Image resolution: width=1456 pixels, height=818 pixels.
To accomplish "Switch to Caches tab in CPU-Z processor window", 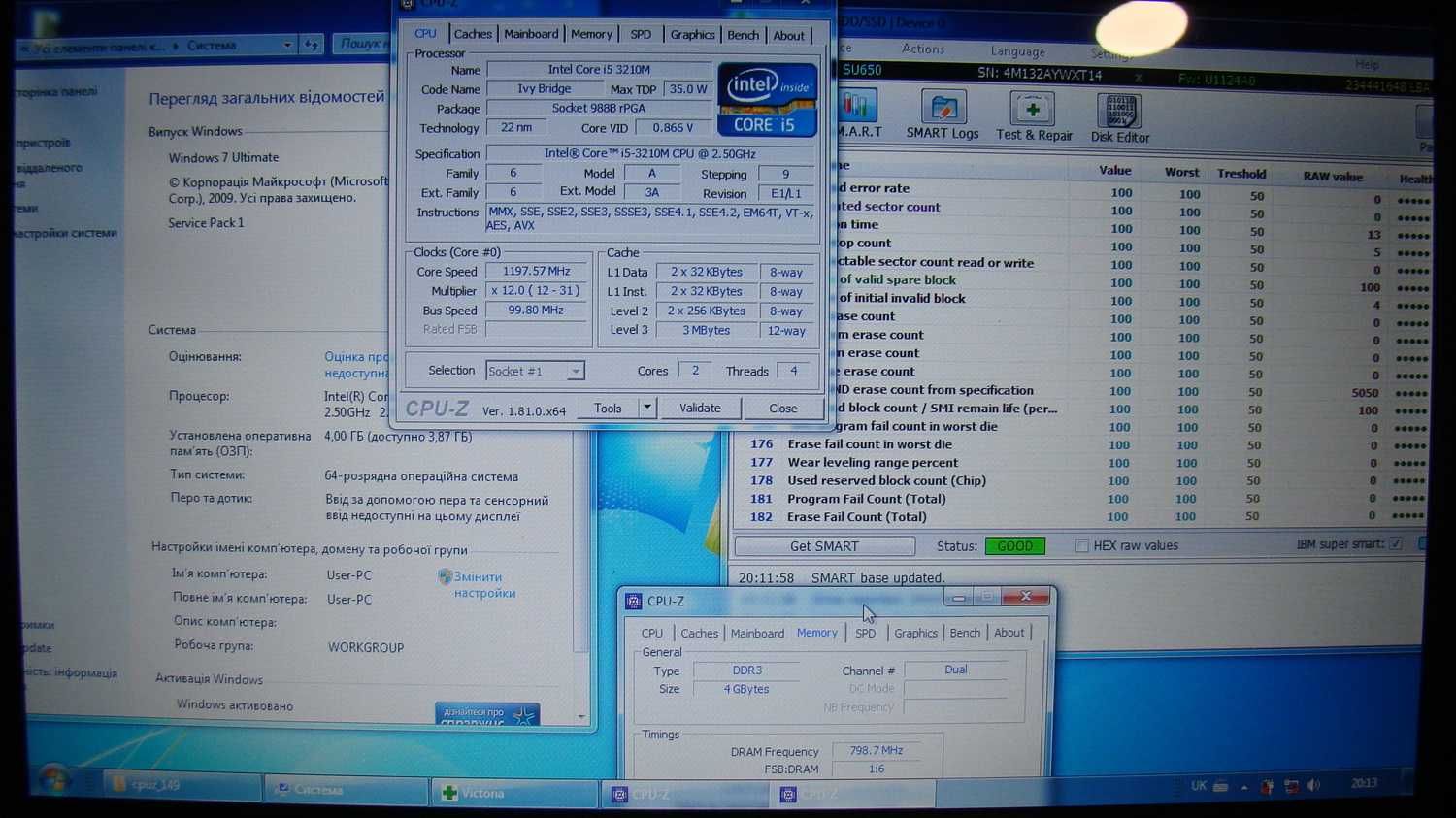I will tap(473, 34).
